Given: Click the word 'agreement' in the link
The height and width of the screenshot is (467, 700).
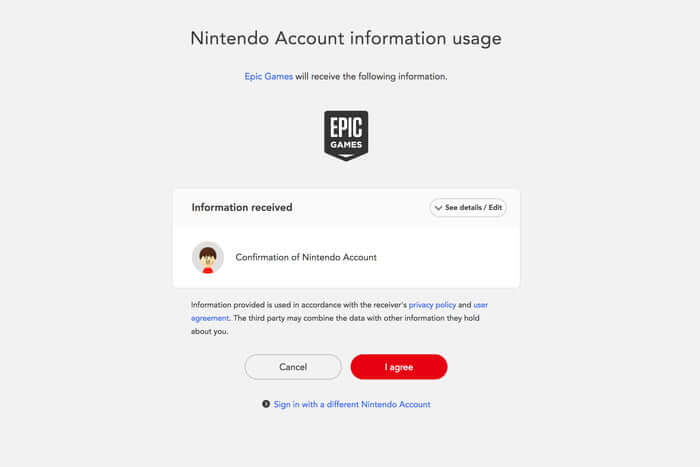Looking at the screenshot, I should pos(210,318).
